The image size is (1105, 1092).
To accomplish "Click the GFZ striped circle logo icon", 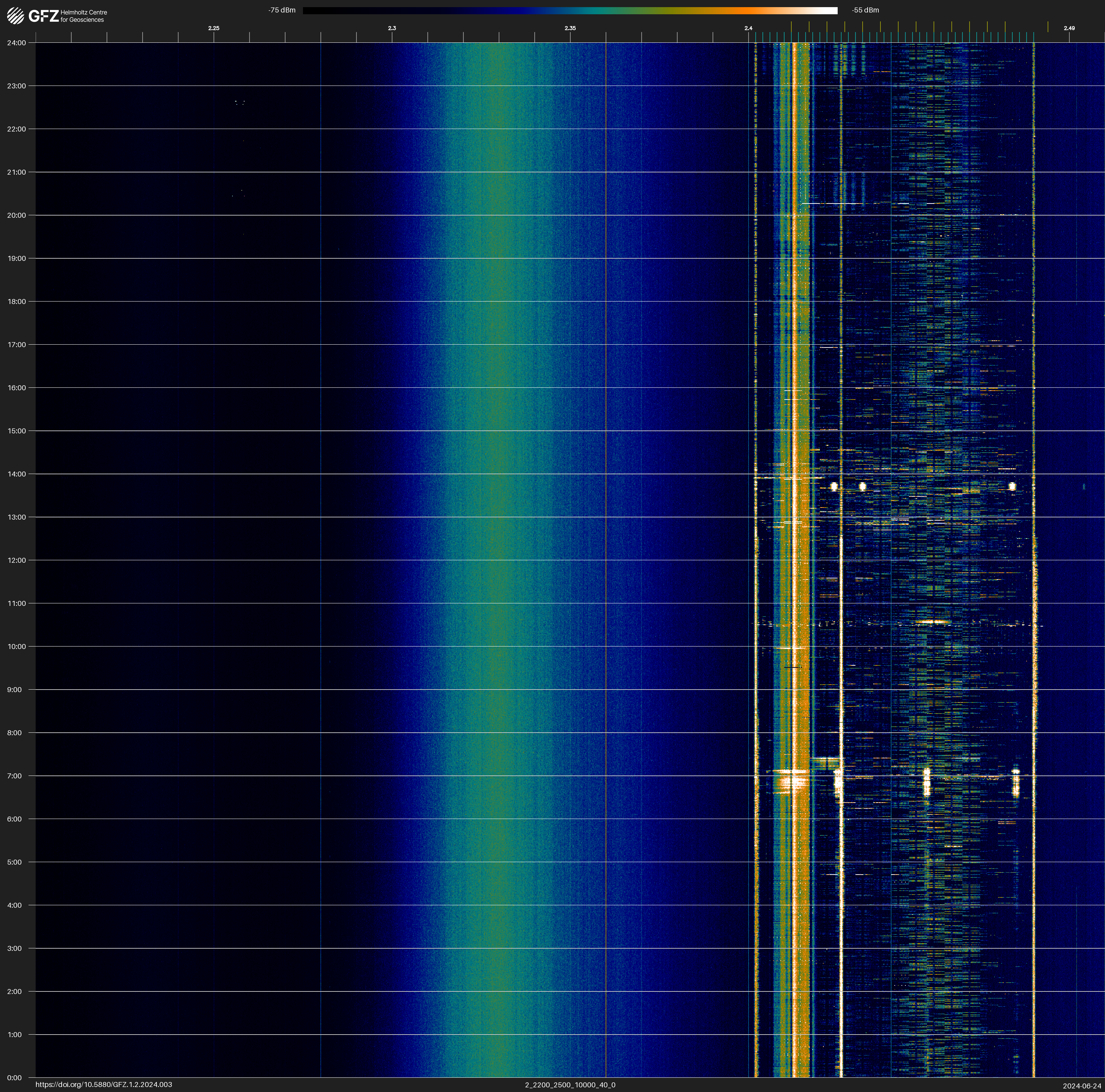I will pyautogui.click(x=15, y=16).
